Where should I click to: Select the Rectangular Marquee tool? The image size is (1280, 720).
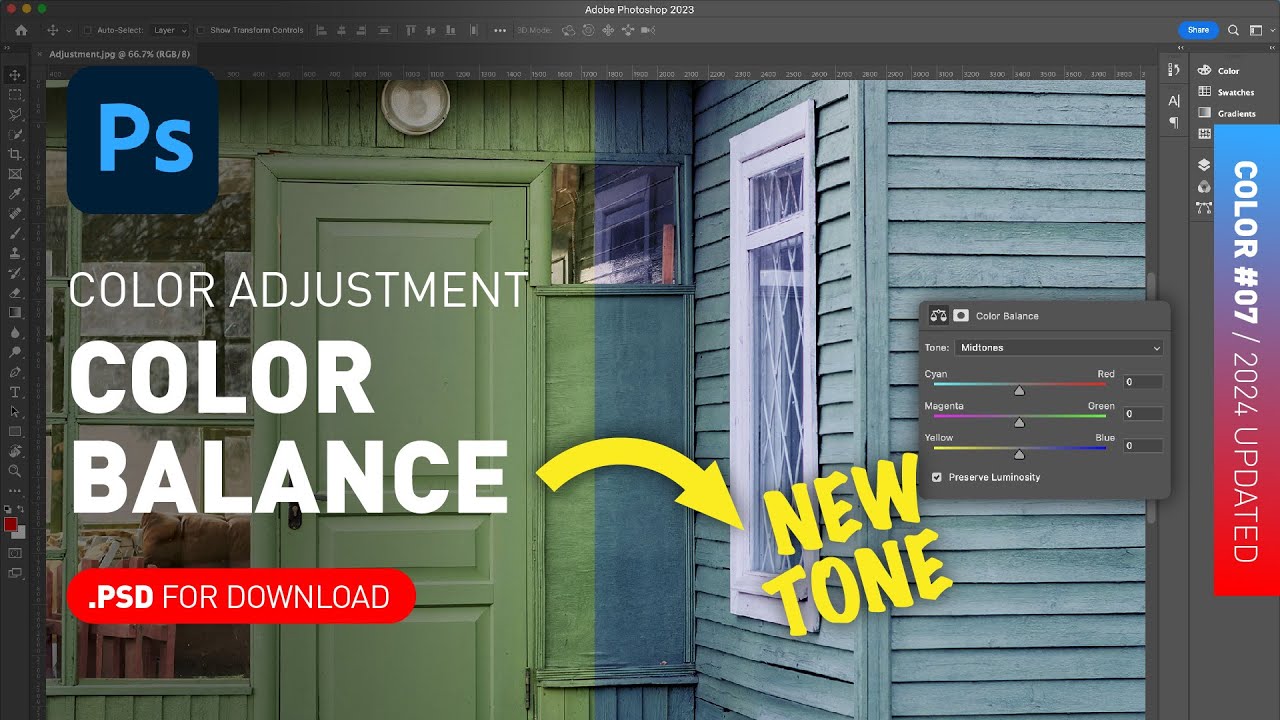(15, 94)
